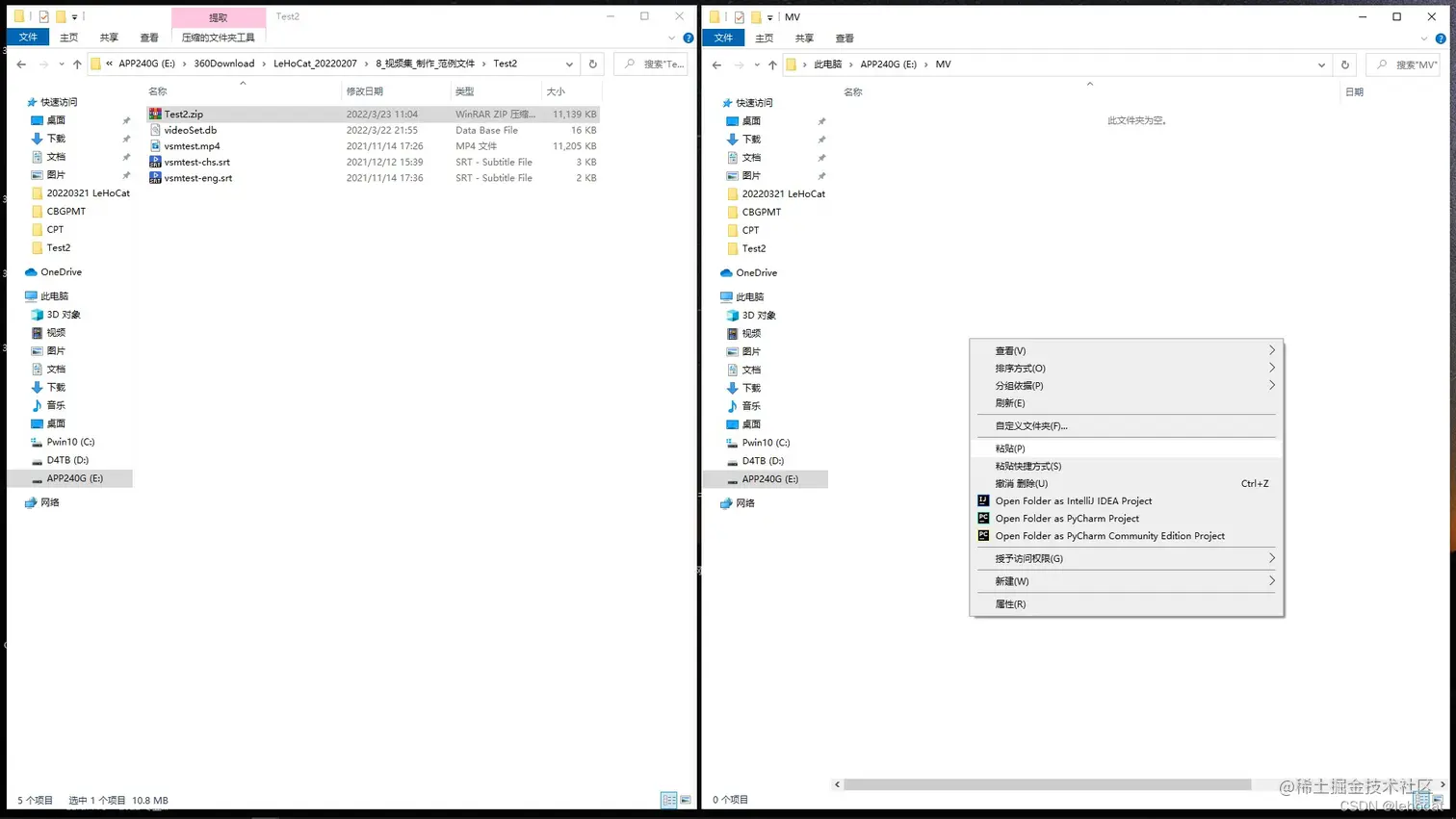Click vsmtest-chs.srt subtitle file icon

[155, 162]
